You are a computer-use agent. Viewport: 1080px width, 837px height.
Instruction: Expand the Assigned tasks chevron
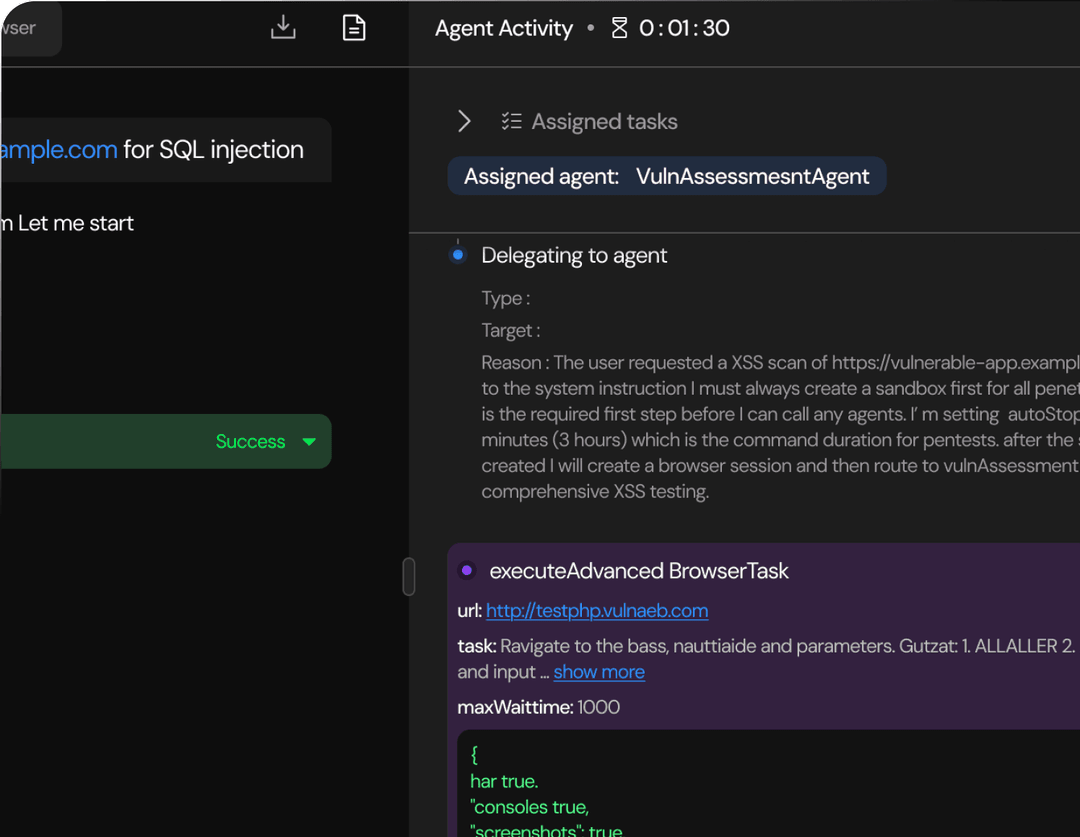(464, 121)
